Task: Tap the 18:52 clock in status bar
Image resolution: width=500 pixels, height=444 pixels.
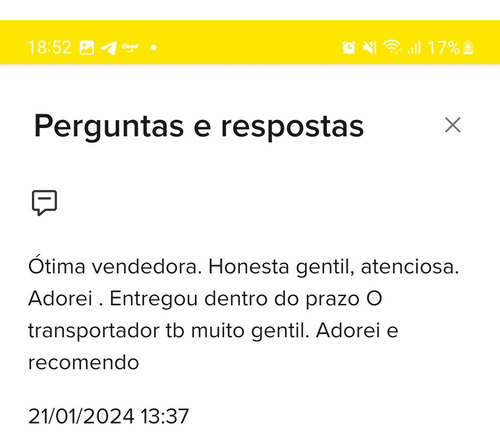Action: [x=50, y=47]
